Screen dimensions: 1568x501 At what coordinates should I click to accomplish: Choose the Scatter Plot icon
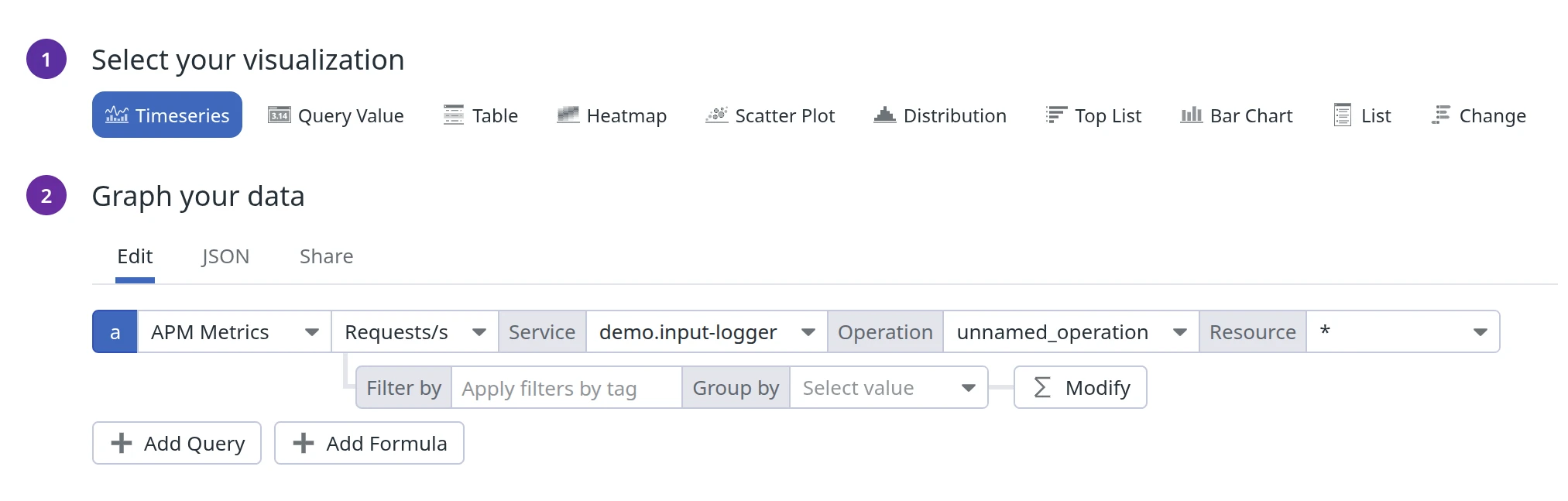pyautogui.click(x=716, y=115)
